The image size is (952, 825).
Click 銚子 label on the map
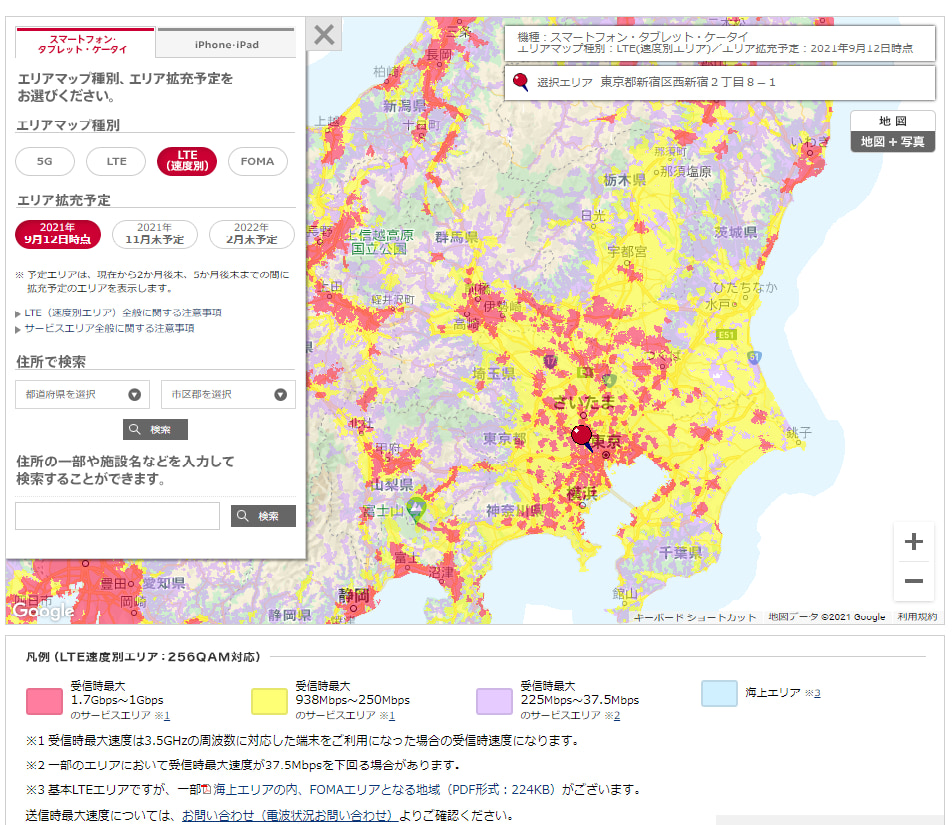pos(798,432)
